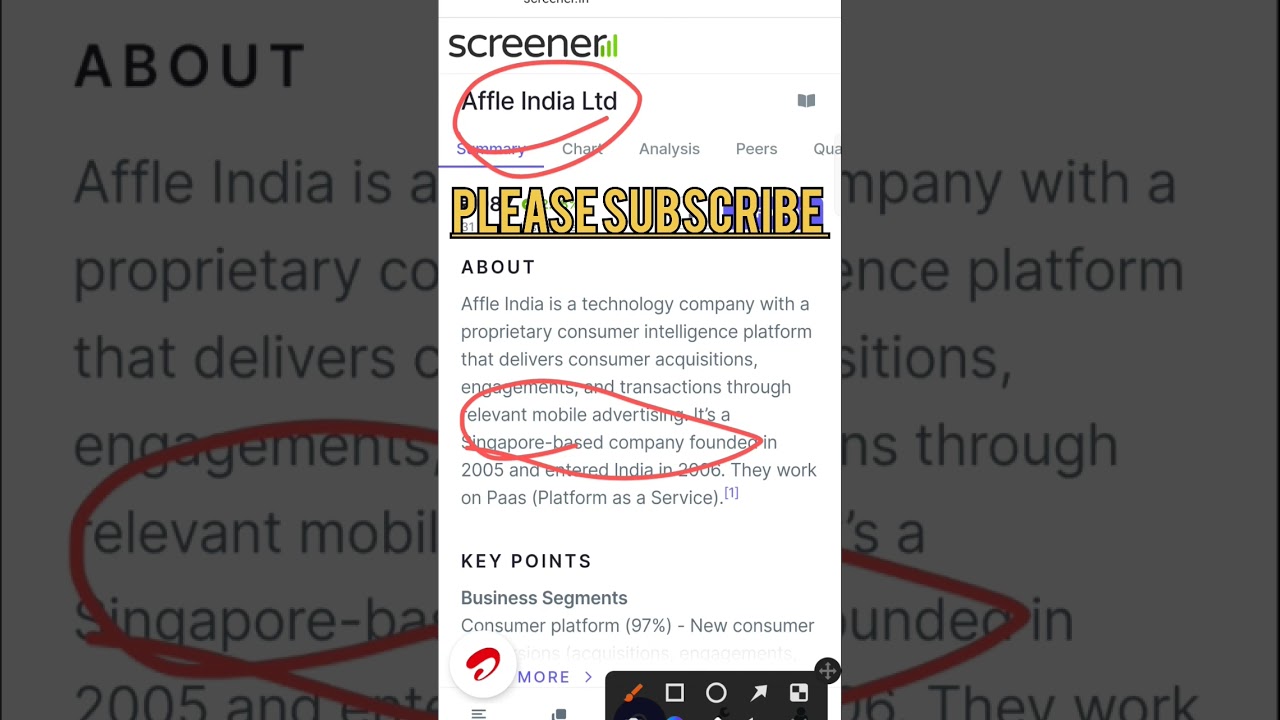Switch to the Chart tab
The width and height of the screenshot is (1280, 720).
pyautogui.click(x=582, y=149)
